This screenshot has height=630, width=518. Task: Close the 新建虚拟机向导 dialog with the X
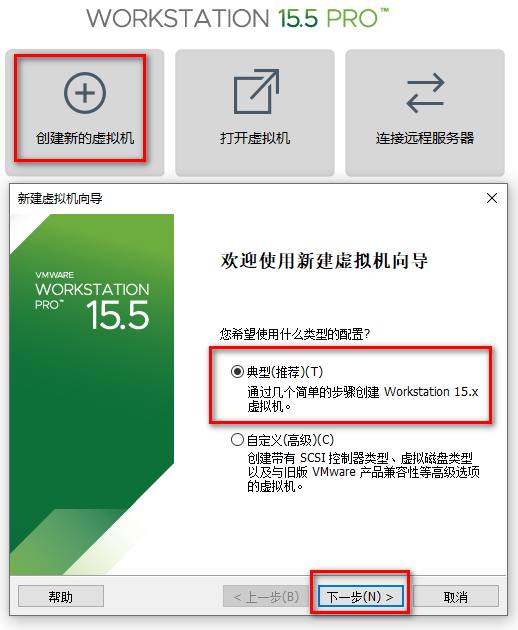click(x=492, y=198)
